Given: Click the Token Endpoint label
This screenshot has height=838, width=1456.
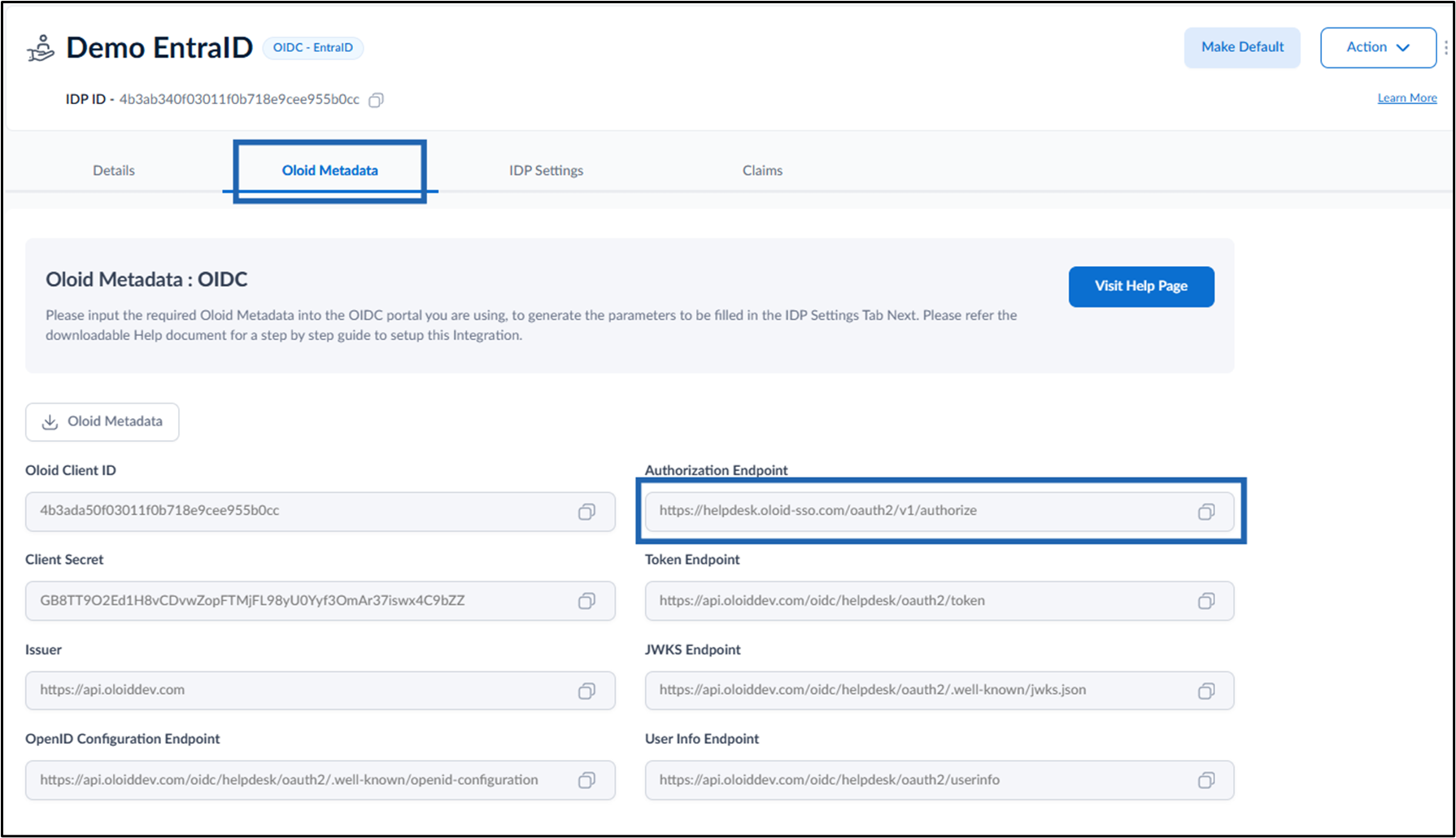Looking at the screenshot, I should click(692, 560).
